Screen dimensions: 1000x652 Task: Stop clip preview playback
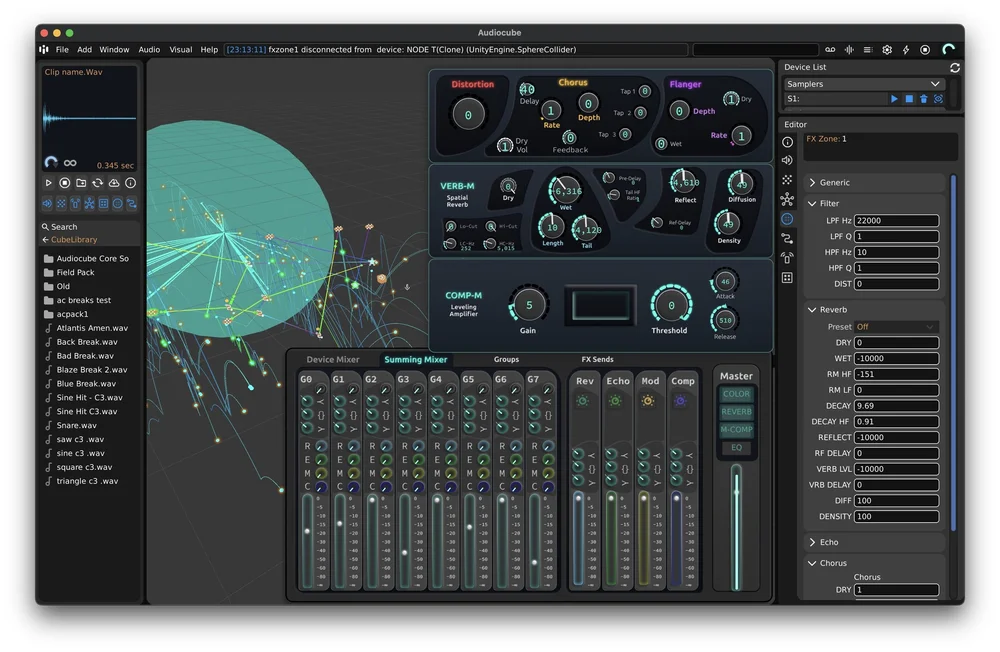tap(64, 183)
